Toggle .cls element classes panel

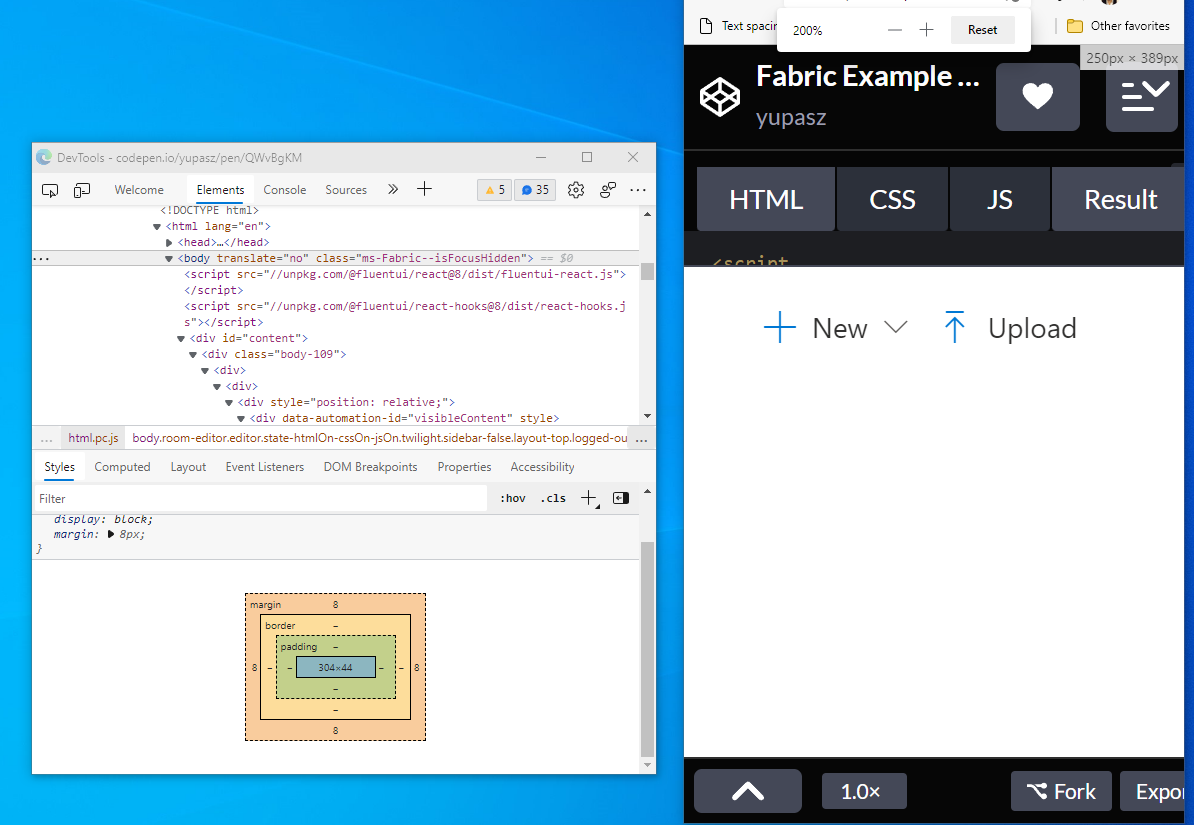tap(553, 497)
